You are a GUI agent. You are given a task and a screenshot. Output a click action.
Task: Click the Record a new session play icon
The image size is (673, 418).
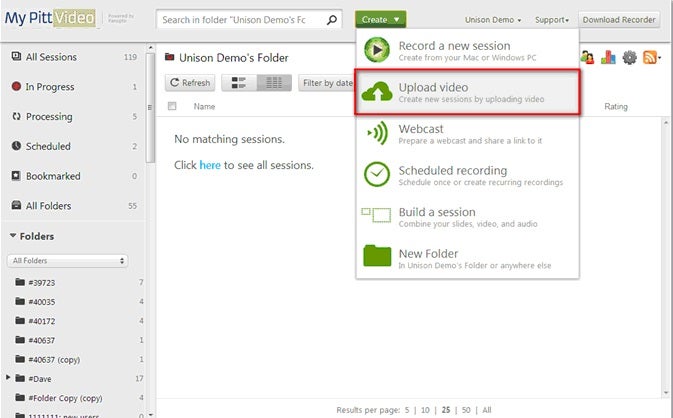pos(377,50)
